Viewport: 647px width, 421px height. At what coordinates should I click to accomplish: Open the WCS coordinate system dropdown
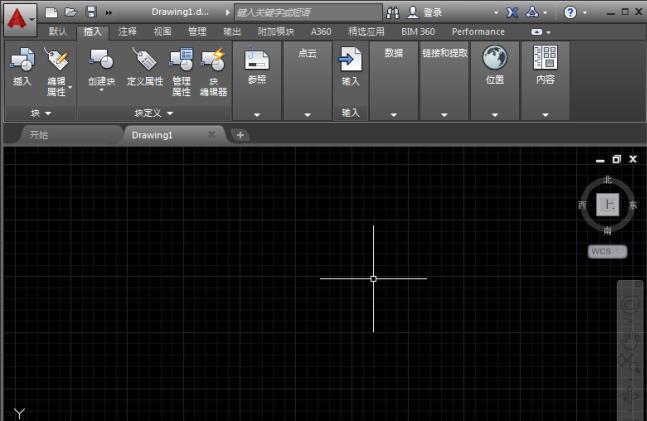(x=607, y=251)
